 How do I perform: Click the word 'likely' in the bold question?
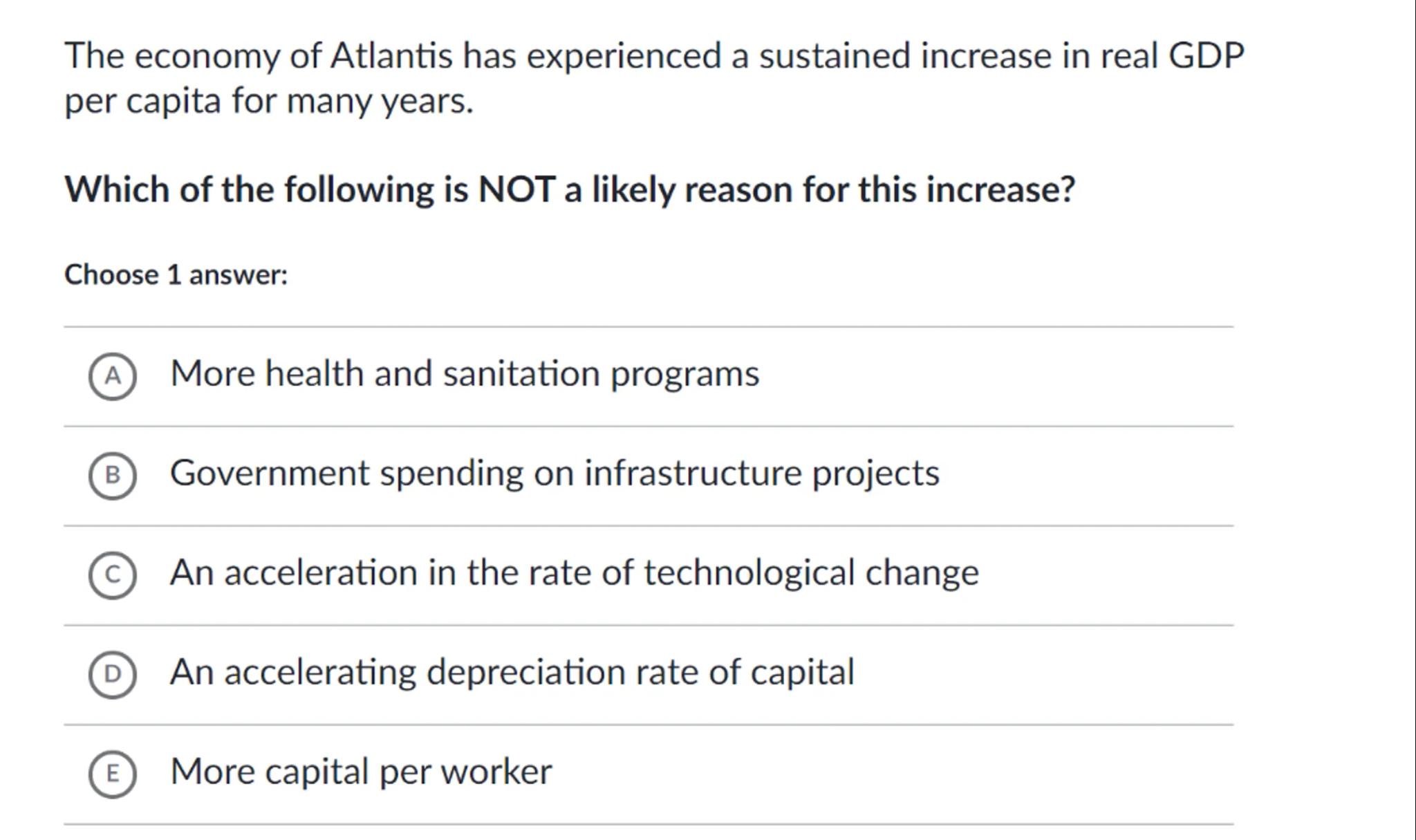[633, 190]
